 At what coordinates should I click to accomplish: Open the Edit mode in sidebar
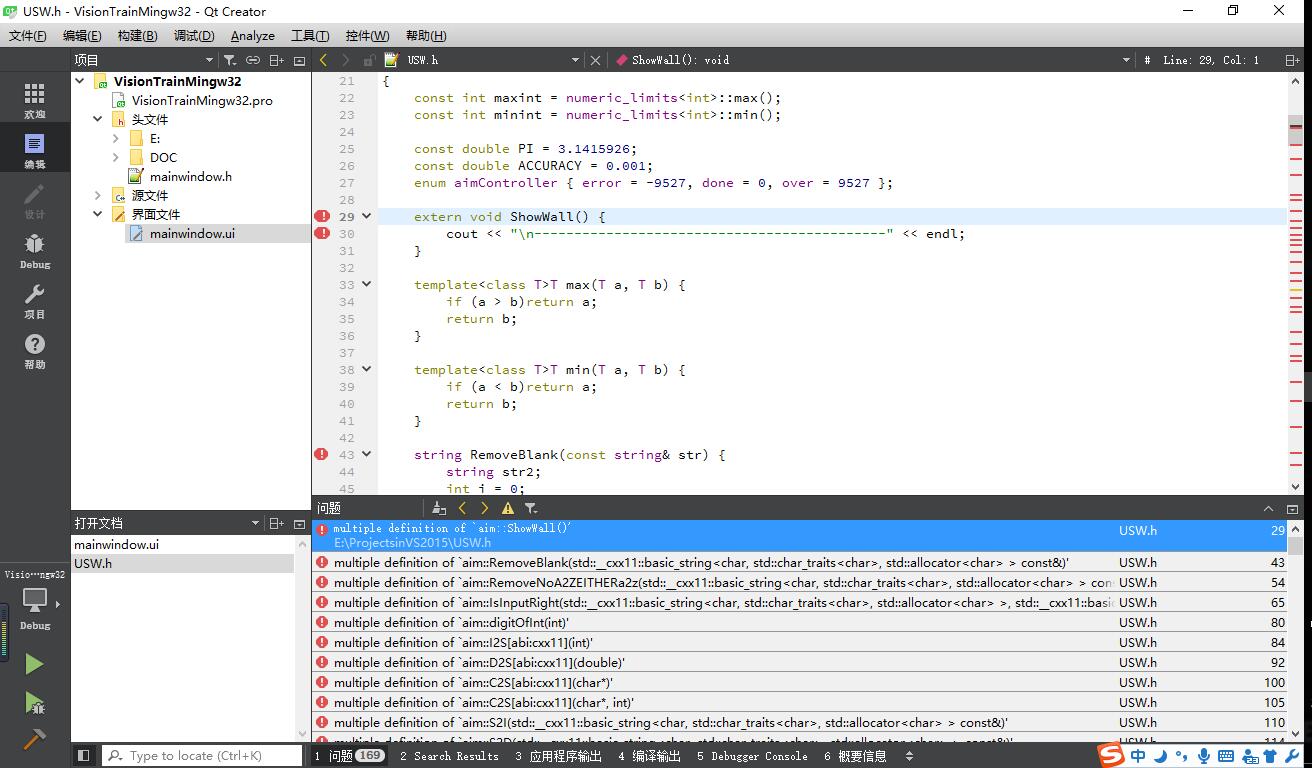pos(35,150)
